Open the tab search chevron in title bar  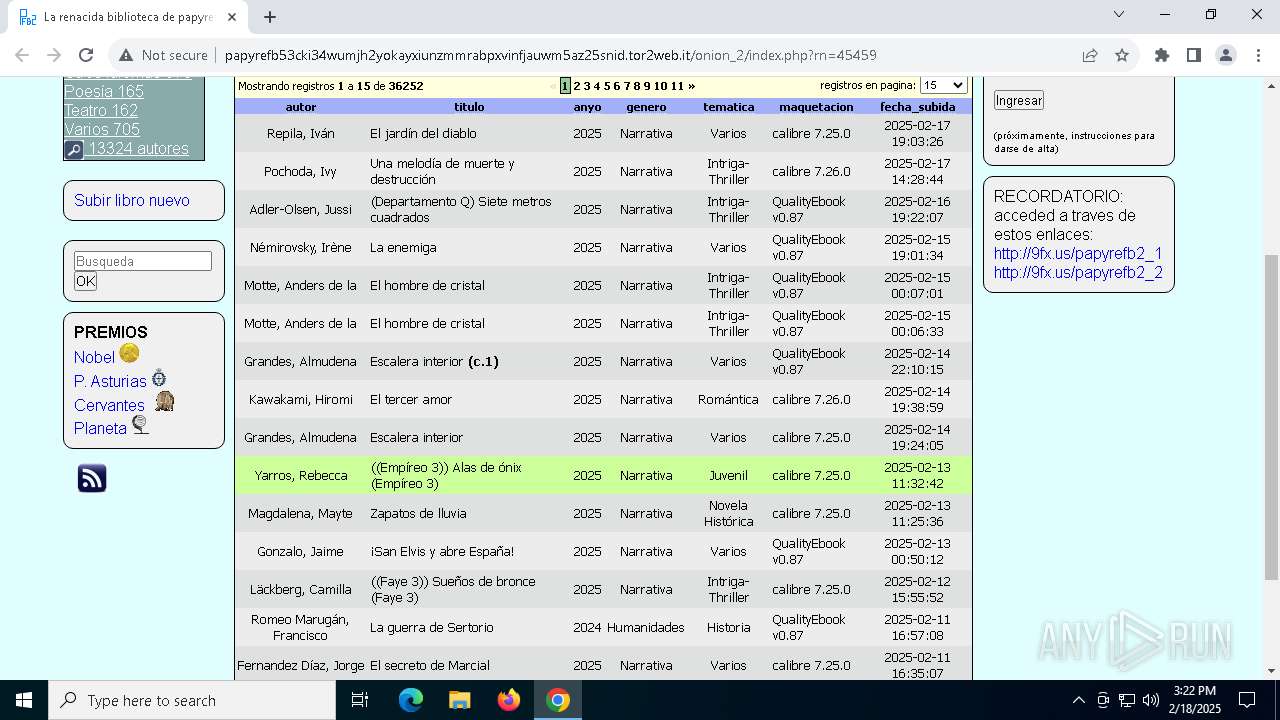click(x=1119, y=14)
